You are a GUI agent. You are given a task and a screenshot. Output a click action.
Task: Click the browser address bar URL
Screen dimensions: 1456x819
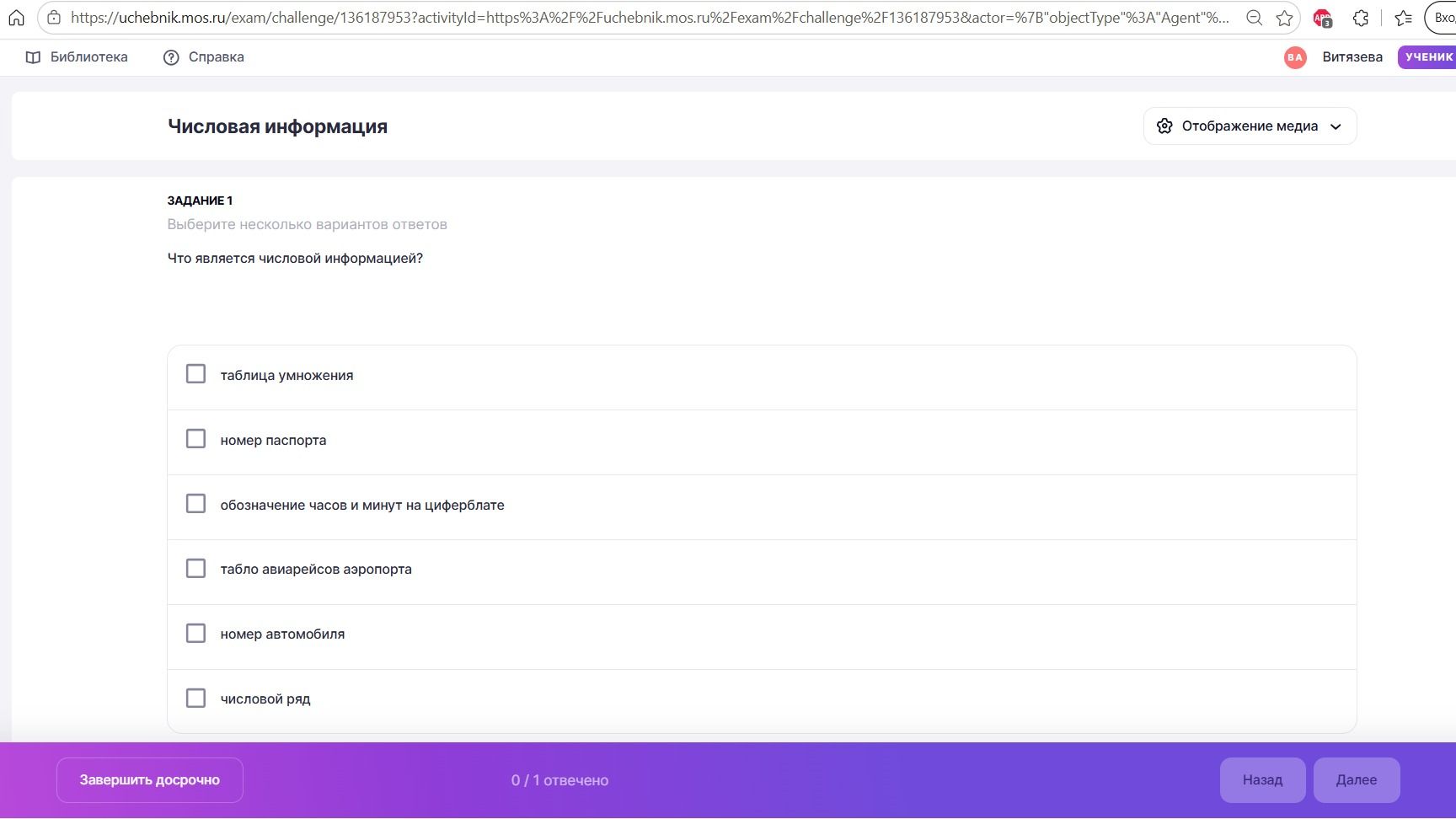(649, 18)
